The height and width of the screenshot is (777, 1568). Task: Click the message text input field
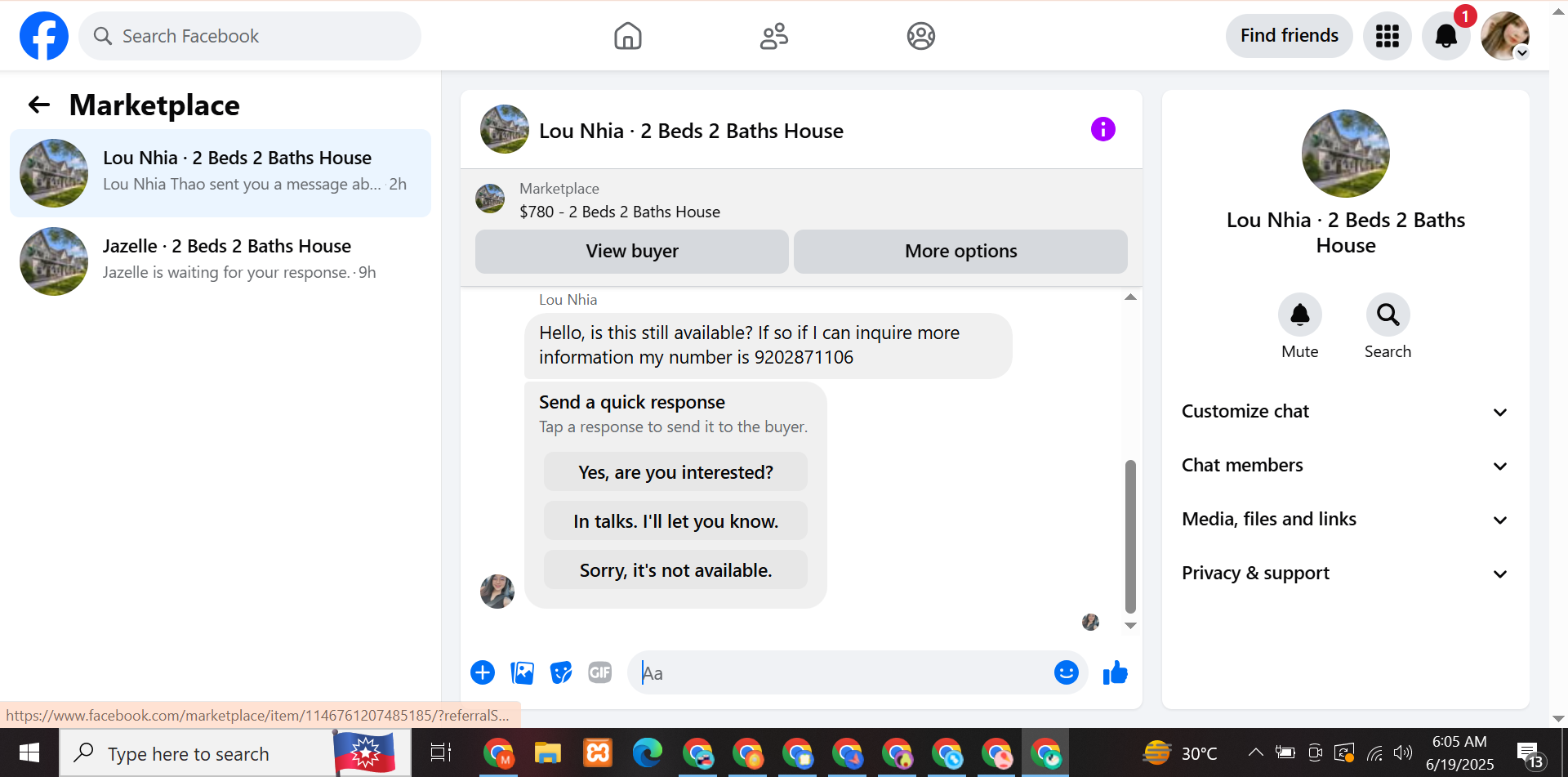[841, 672]
